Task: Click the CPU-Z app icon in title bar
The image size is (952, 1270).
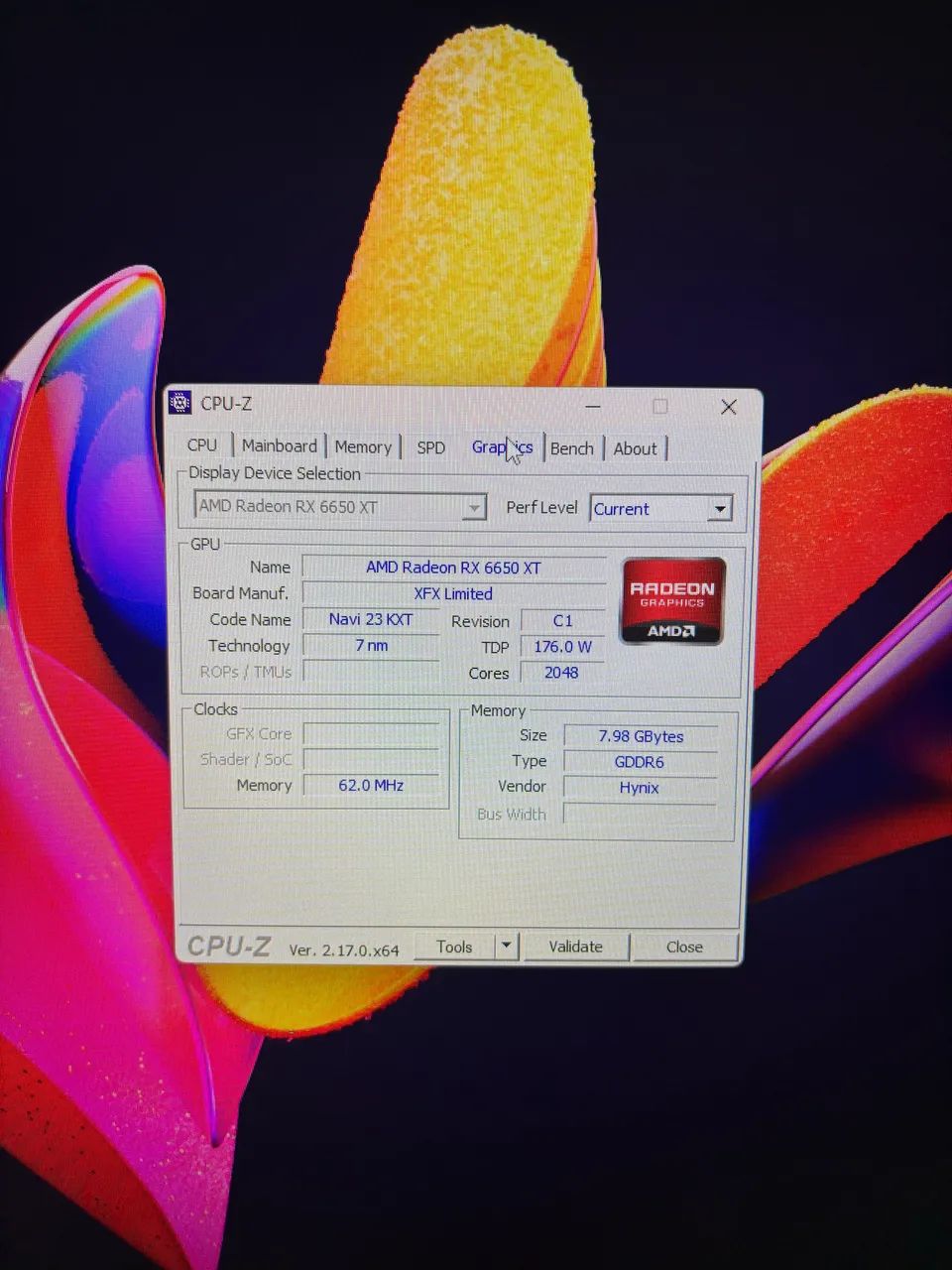Action: coord(179,403)
